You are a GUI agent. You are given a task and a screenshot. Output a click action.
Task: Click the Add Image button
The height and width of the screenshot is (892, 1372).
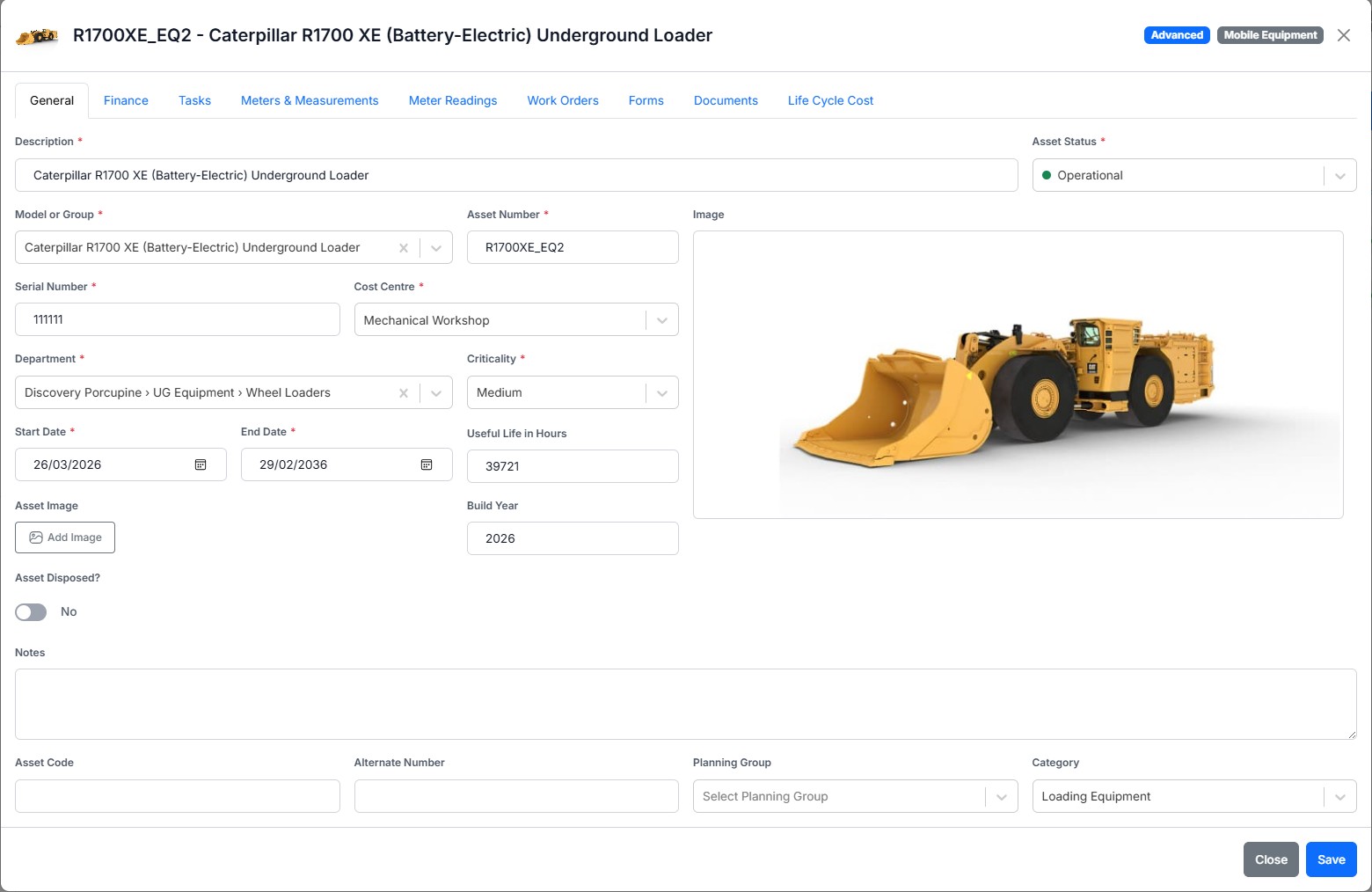point(65,537)
